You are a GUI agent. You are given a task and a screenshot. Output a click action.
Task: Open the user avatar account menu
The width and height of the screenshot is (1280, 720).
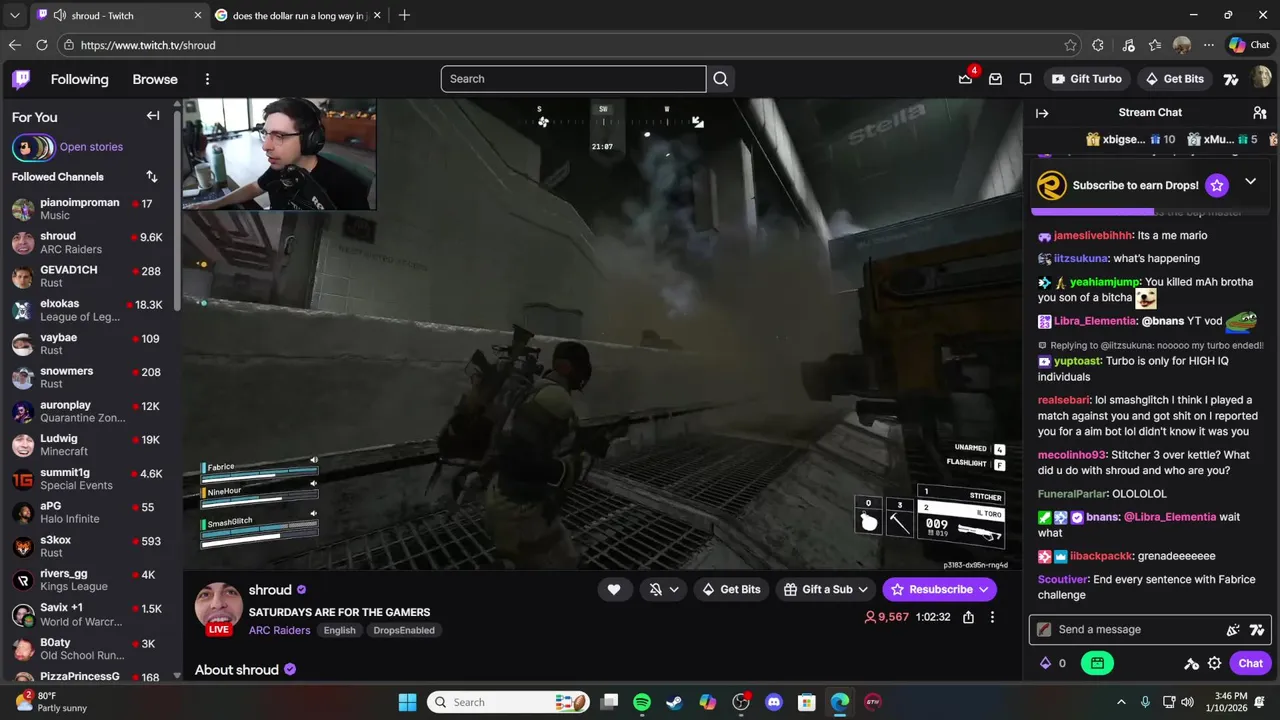[1260, 79]
